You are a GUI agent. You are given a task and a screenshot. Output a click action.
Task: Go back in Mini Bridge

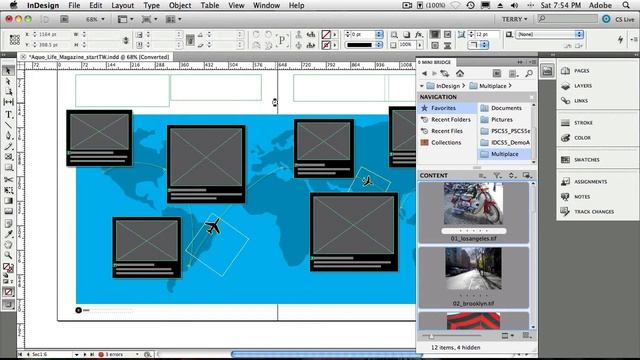pos(424,73)
